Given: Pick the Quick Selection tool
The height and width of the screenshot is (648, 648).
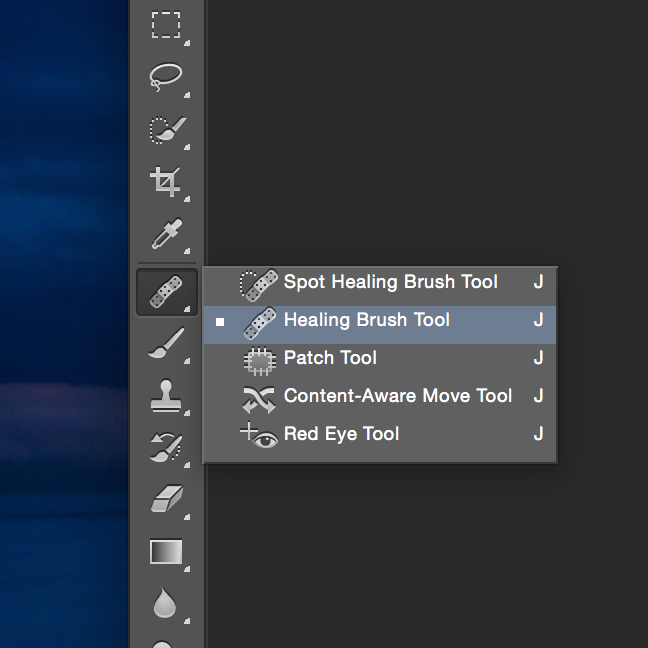Looking at the screenshot, I should pyautogui.click(x=166, y=130).
